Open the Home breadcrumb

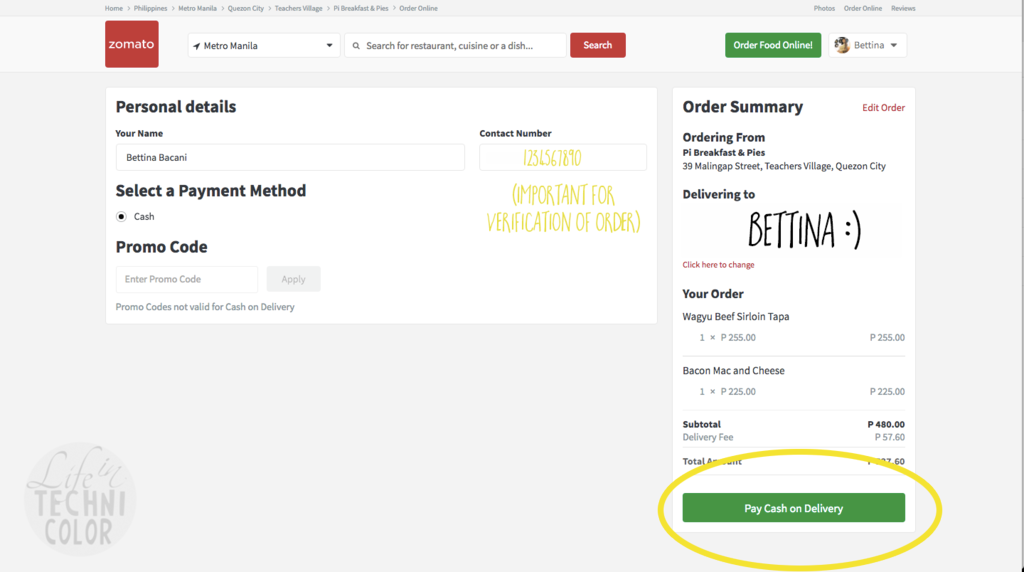click(114, 8)
